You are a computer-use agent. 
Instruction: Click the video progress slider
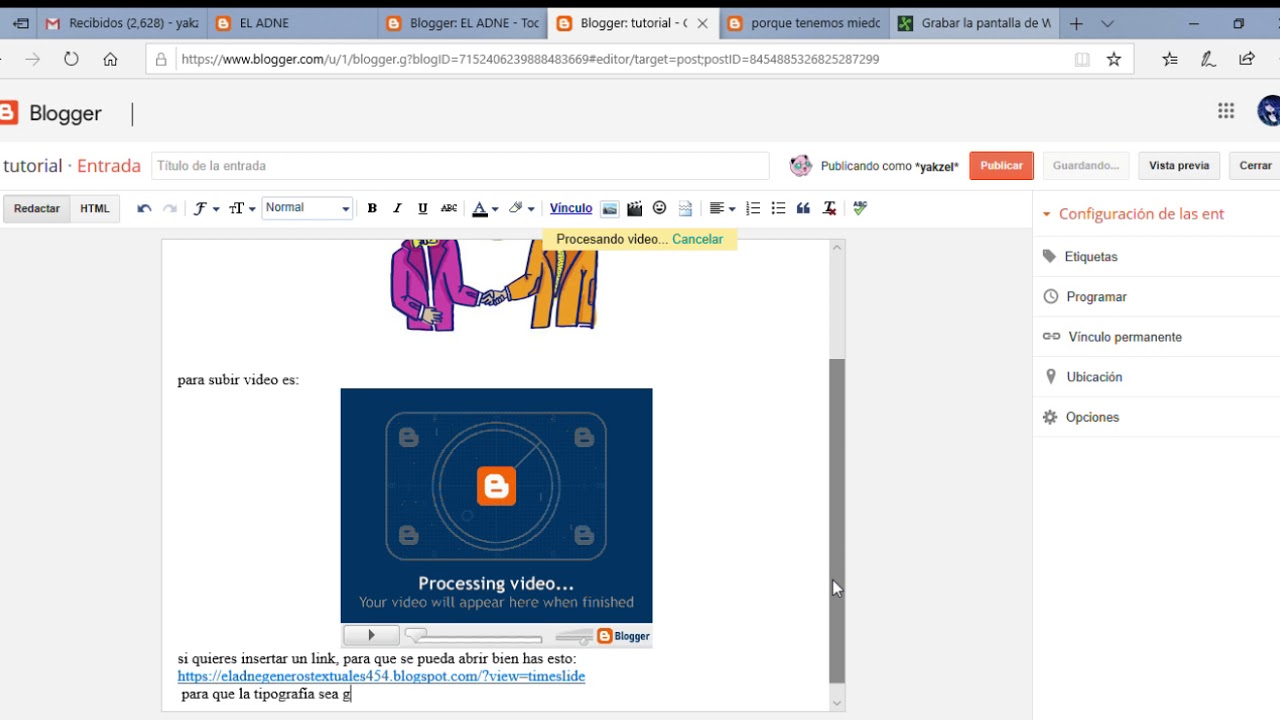pyautogui.click(x=474, y=636)
